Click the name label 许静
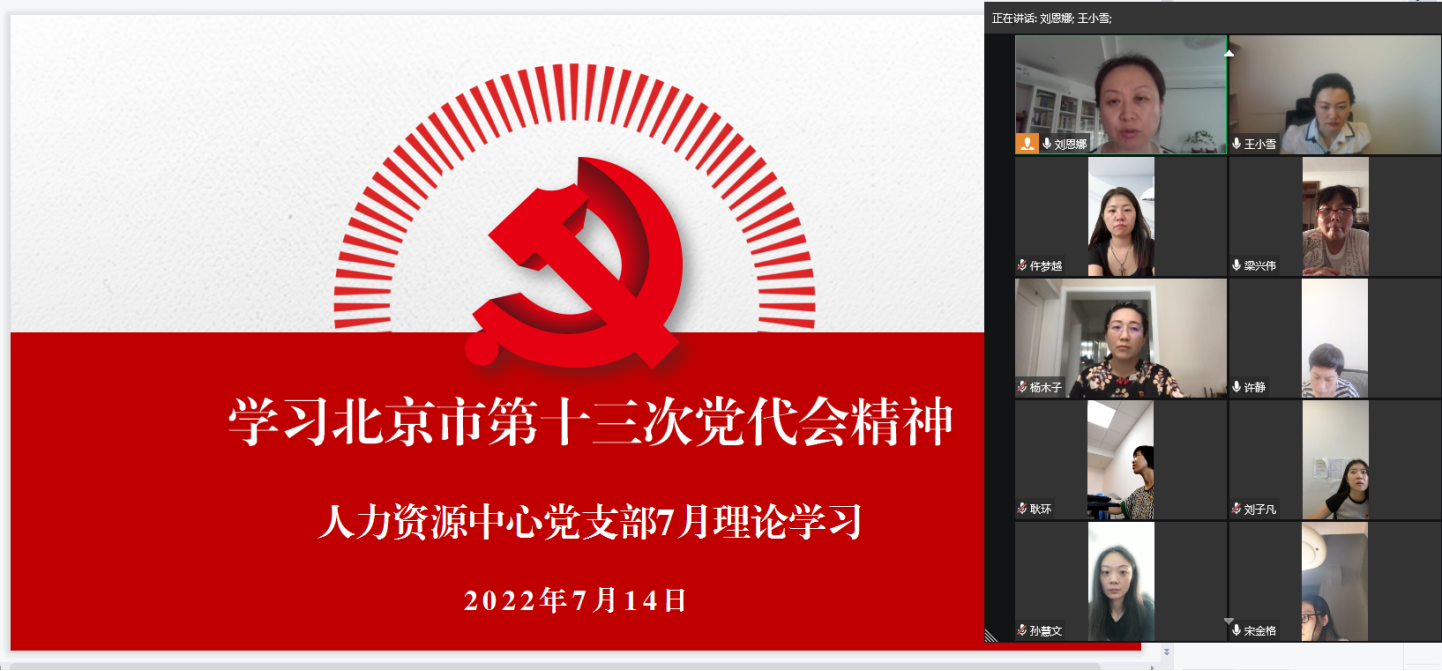Viewport: 1442px width, 671px height. pyautogui.click(x=1255, y=388)
